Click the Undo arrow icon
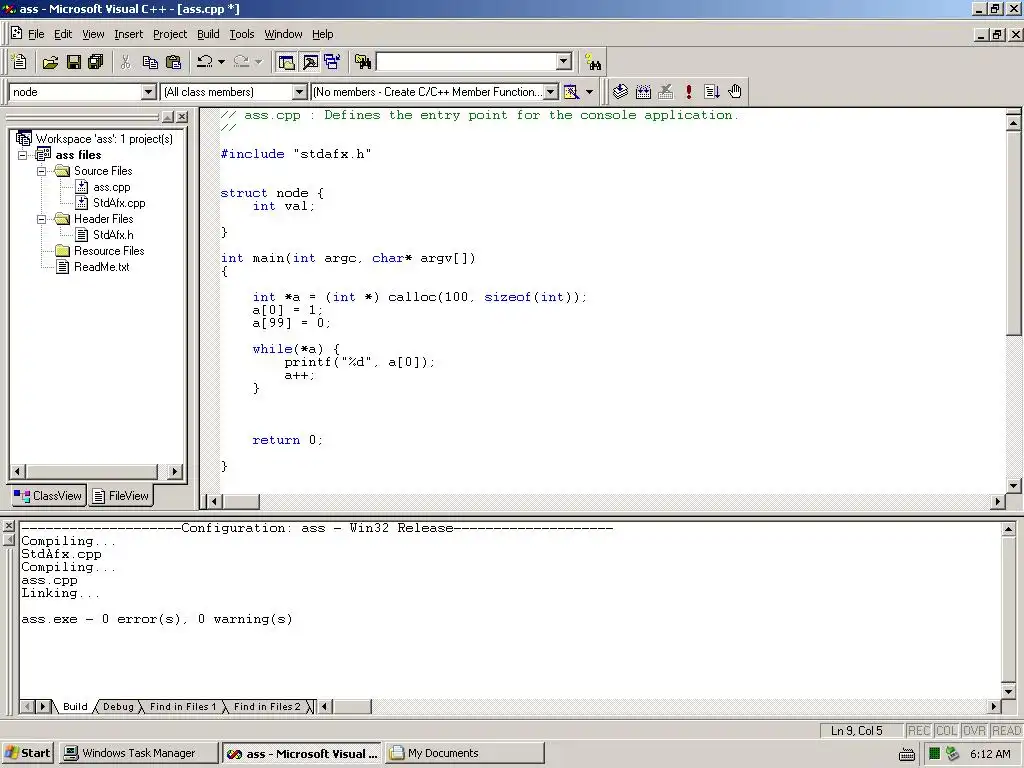1024x768 pixels. (204, 62)
